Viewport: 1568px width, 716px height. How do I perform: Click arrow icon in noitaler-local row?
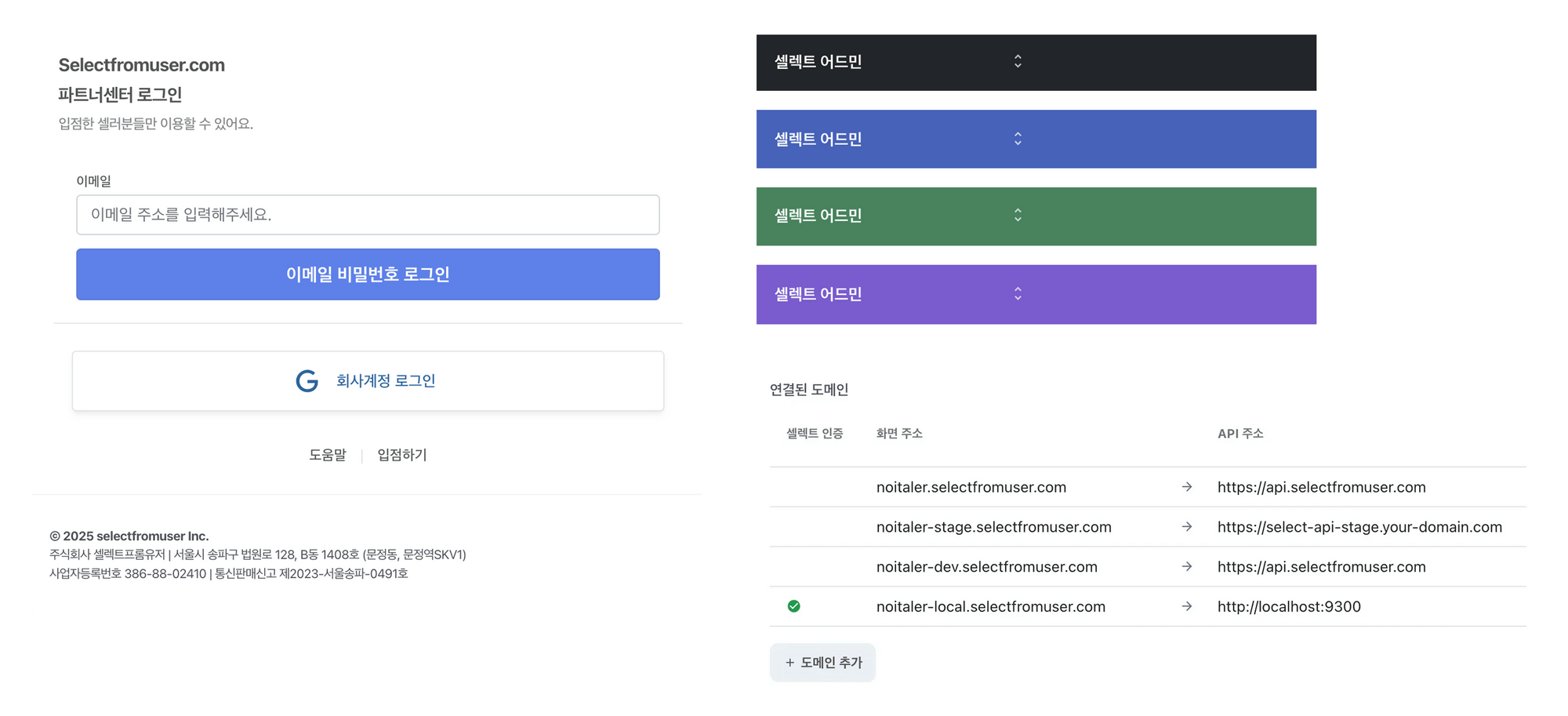1187,606
